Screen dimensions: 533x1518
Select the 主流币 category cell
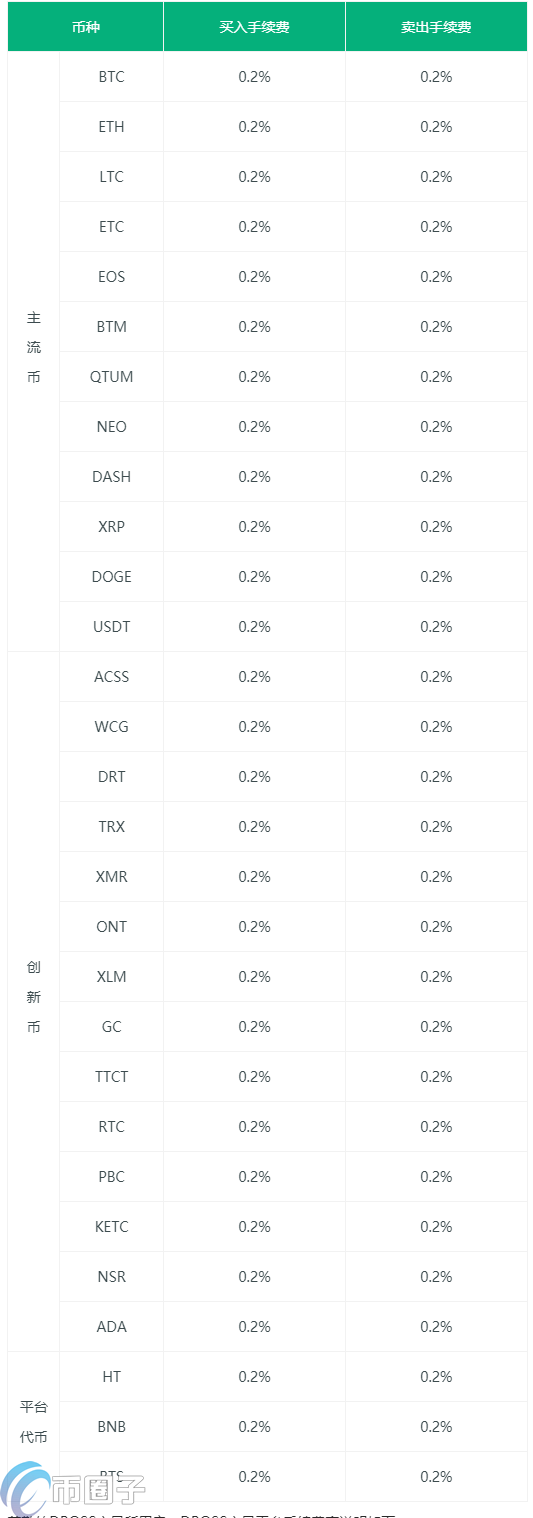pos(34,352)
